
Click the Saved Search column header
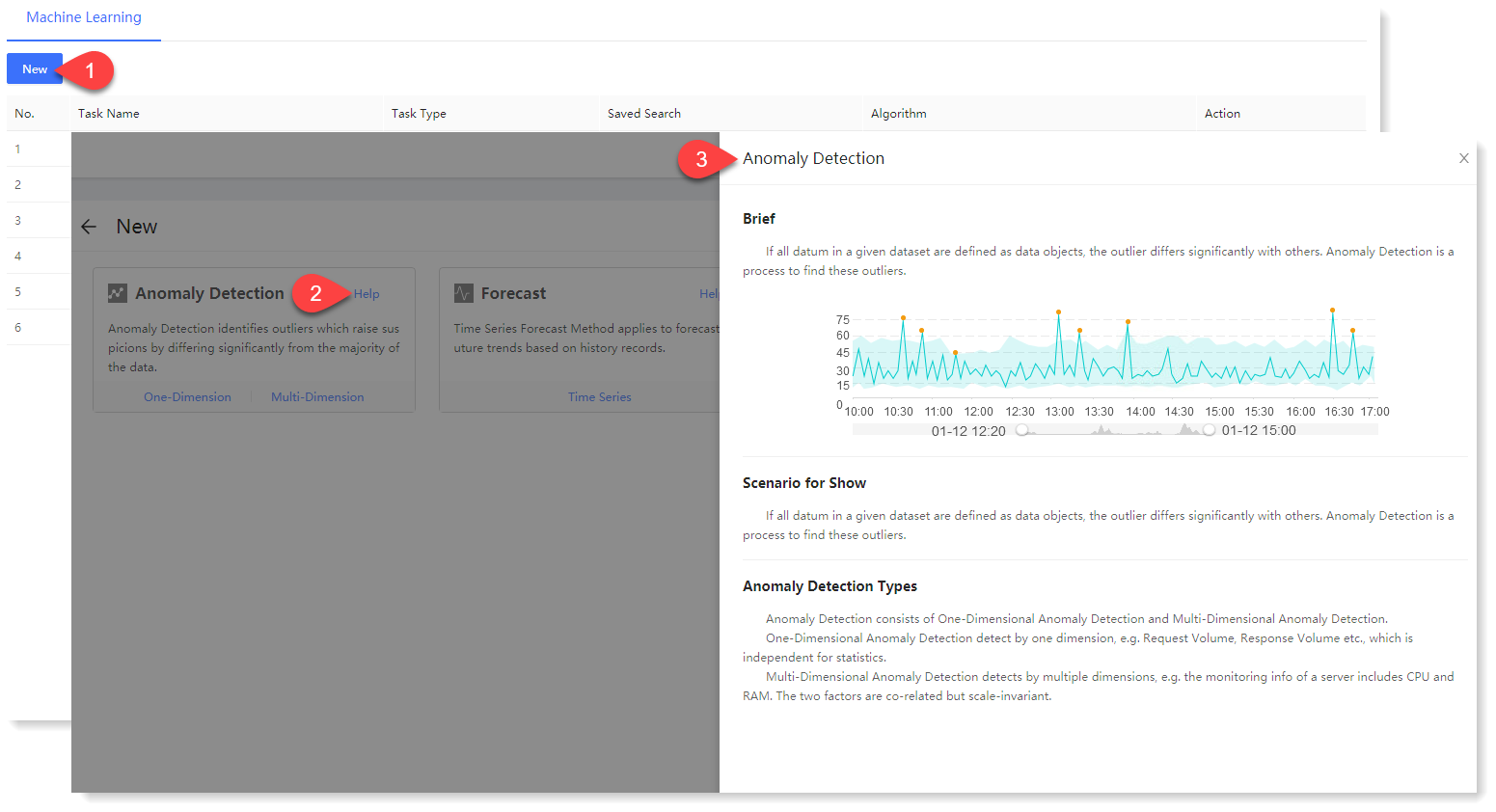point(644,114)
